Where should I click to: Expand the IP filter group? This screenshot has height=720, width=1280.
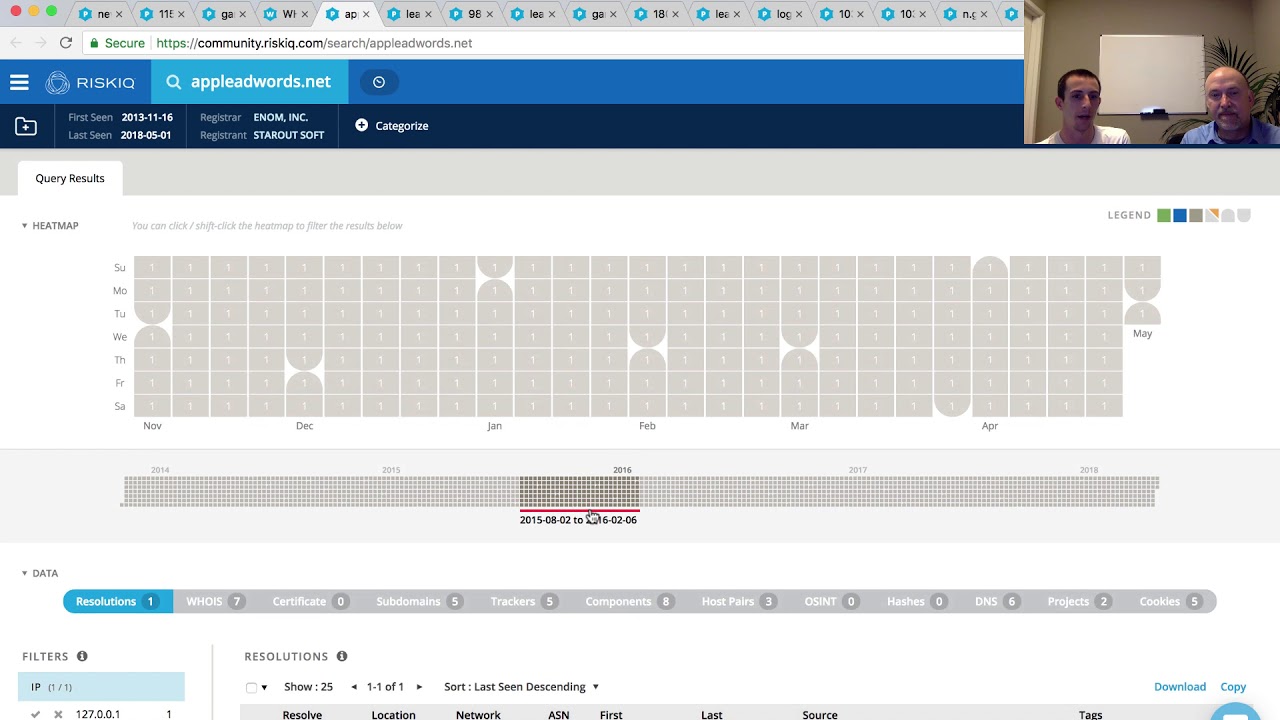(101, 687)
